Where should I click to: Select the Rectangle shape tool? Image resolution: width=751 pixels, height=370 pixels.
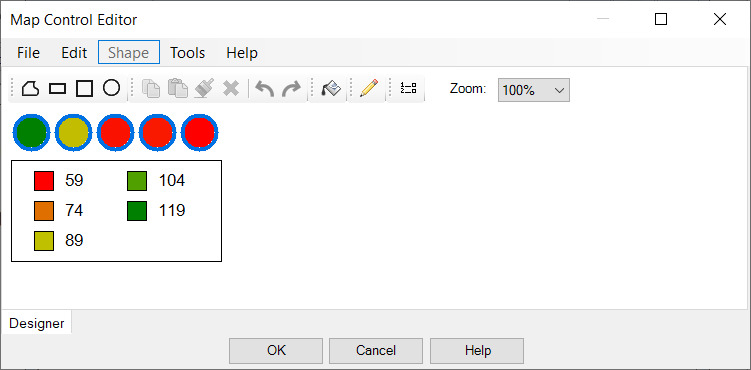57,89
